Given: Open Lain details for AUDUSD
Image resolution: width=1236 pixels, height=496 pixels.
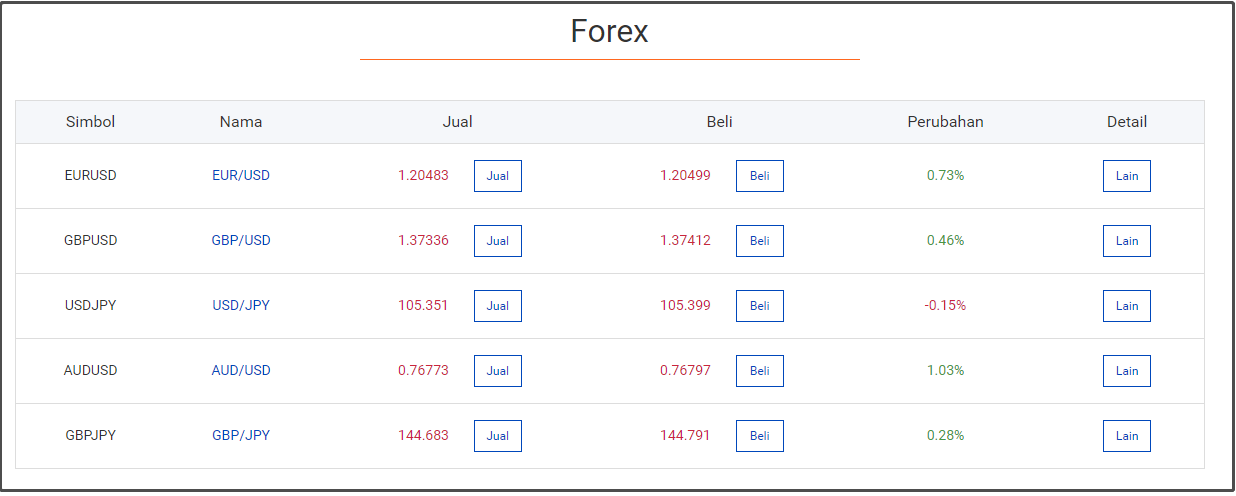Looking at the screenshot, I should (1126, 371).
